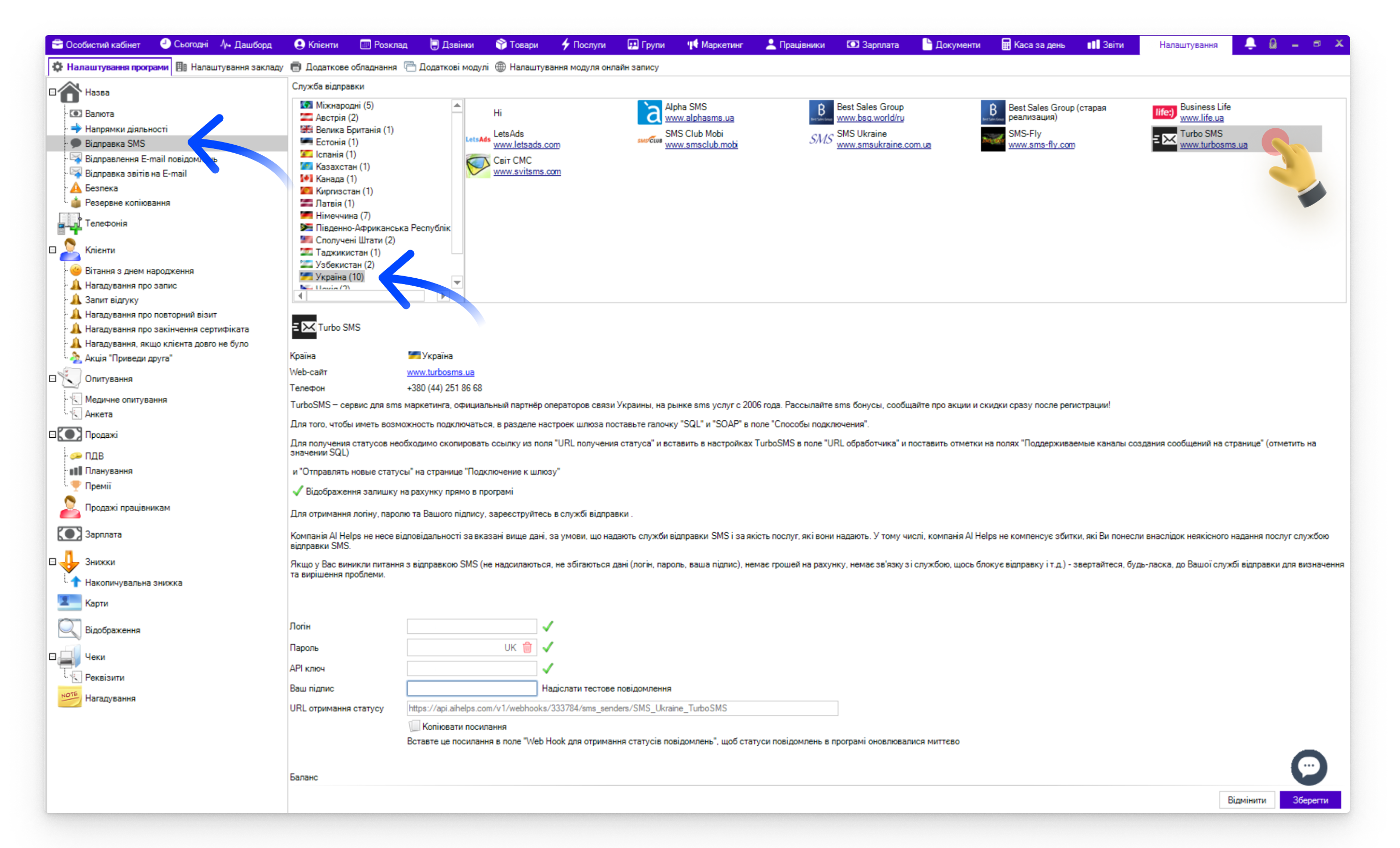Screen dimensions: 1400x848
Task: Switch to Додаткові модулі tab
Action: (x=447, y=67)
